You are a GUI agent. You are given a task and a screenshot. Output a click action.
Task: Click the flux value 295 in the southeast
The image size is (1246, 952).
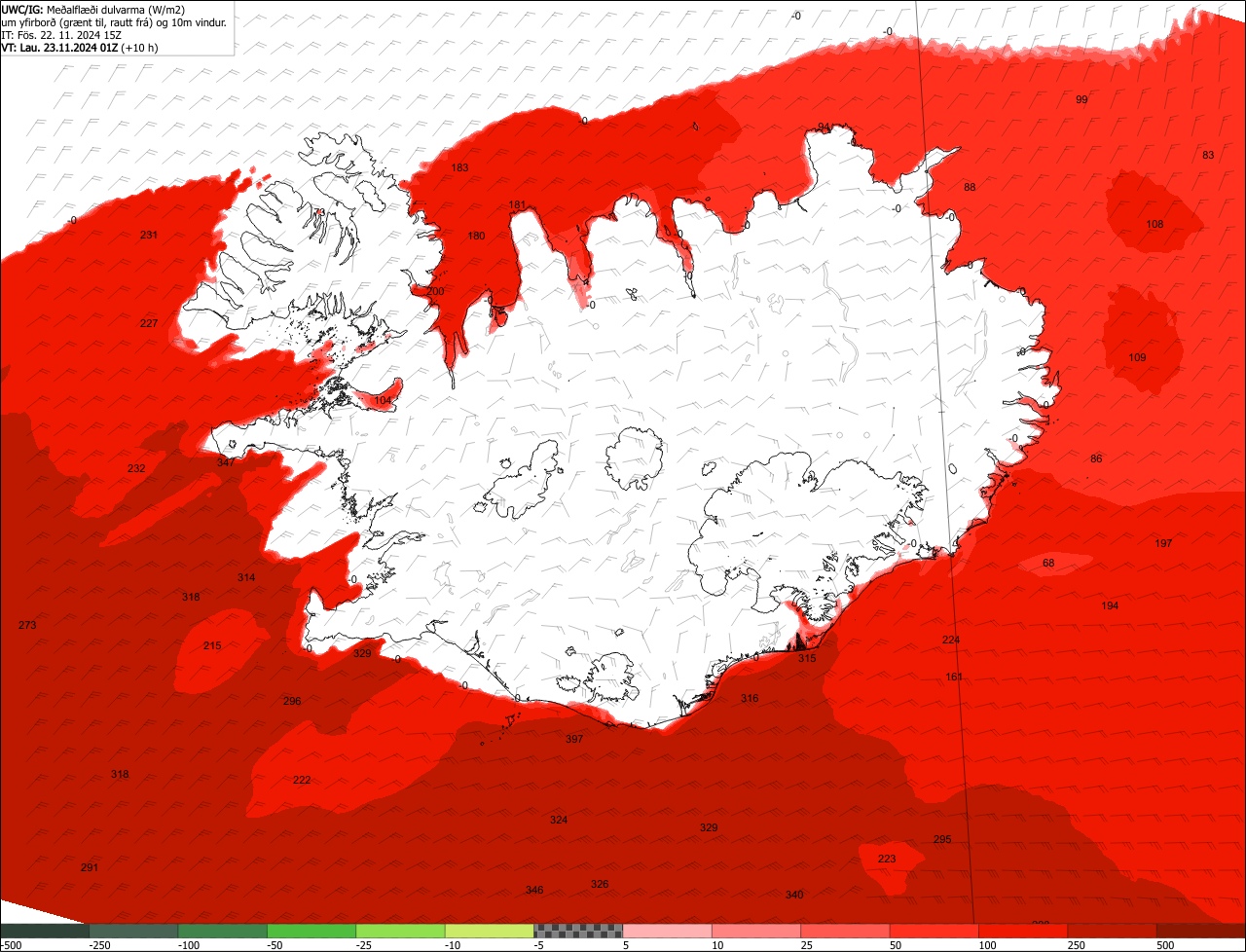pyautogui.click(x=942, y=839)
